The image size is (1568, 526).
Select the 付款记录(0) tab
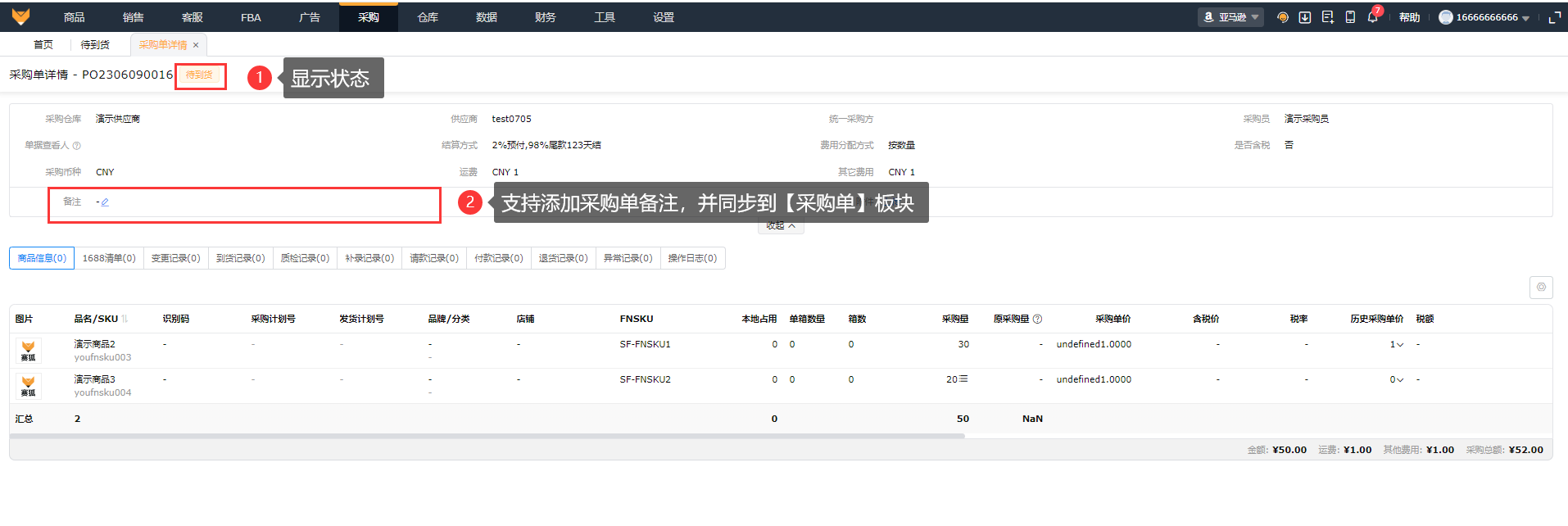(x=498, y=258)
